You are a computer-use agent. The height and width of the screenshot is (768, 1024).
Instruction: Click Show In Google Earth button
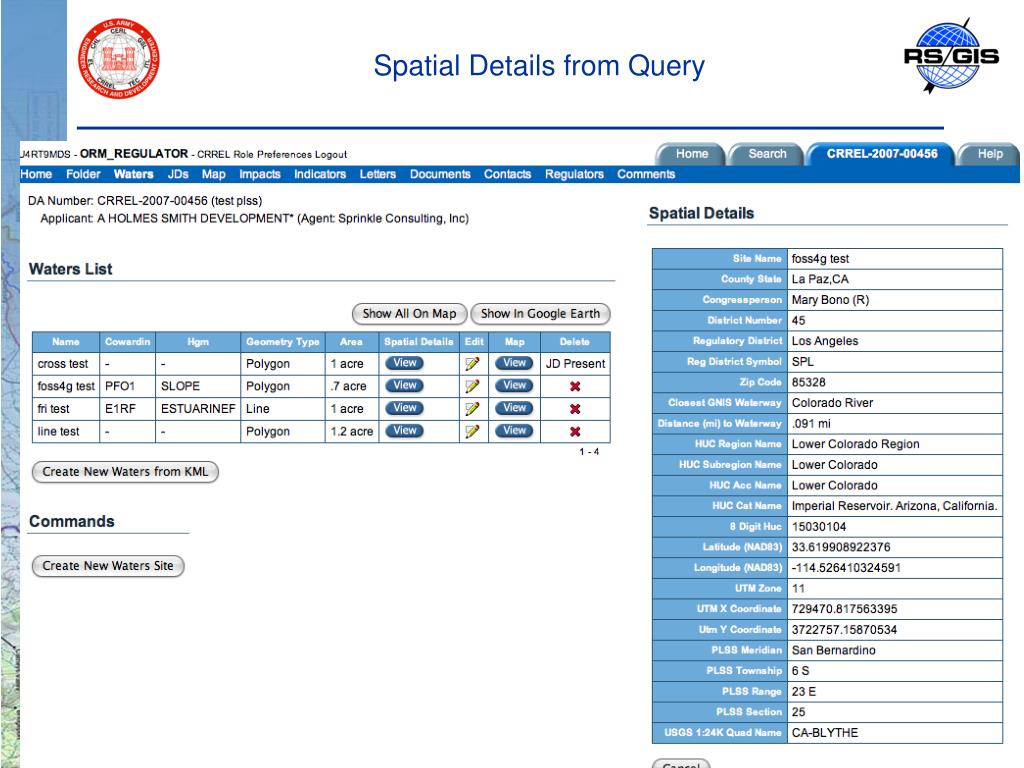coord(540,314)
